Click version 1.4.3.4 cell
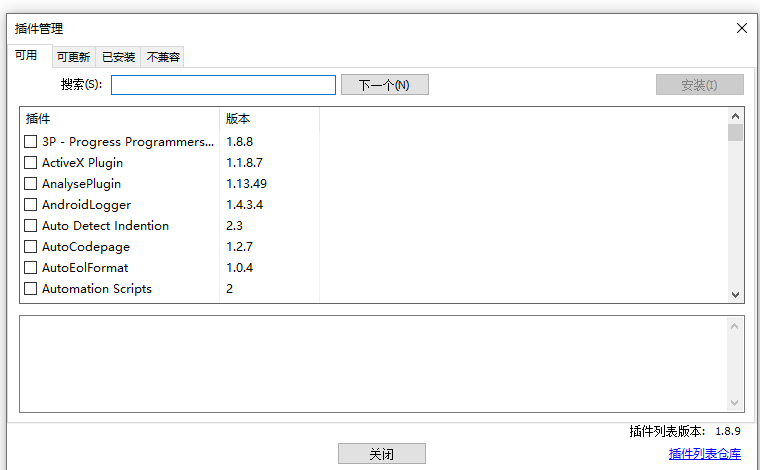 [244, 204]
